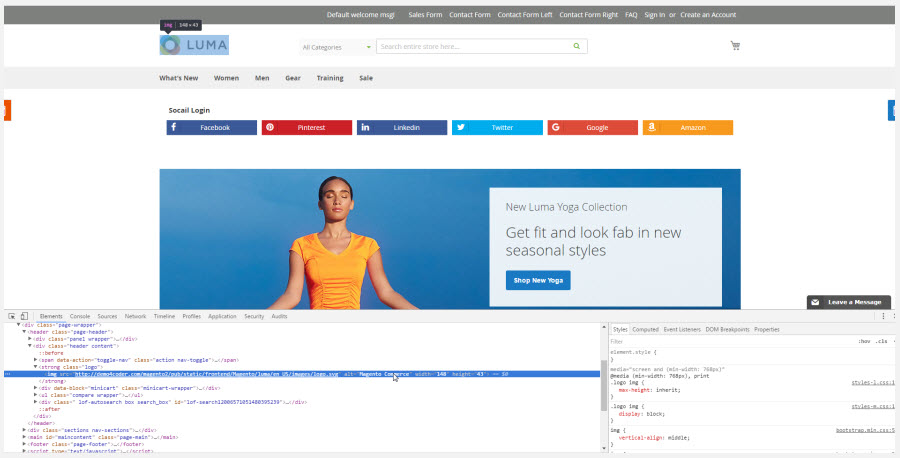Log in with the Amazon button
The width and height of the screenshot is (900, 458).
pos(688,127)
